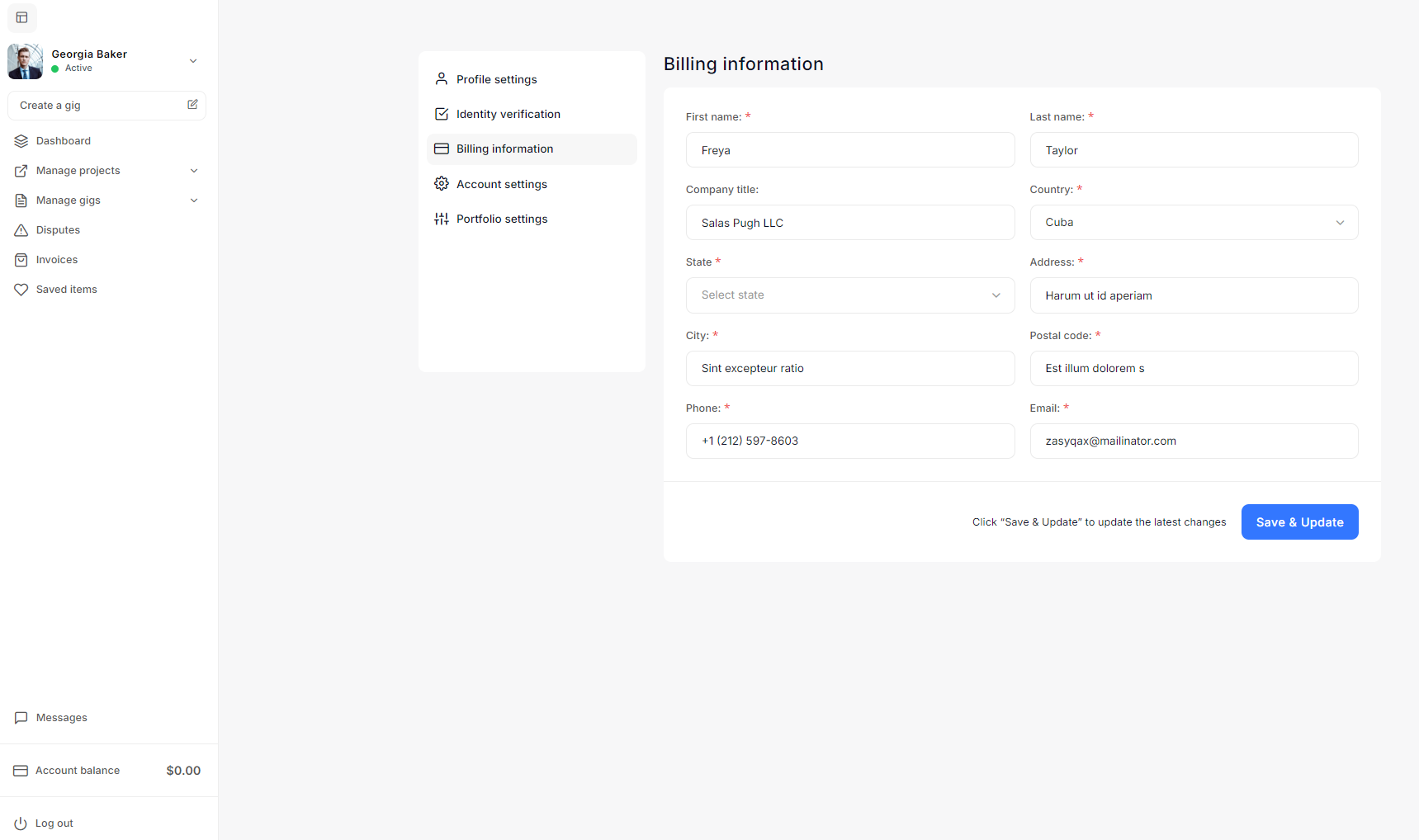Expand the Manage gigs submenu
The width and height of the screenshot is (1419, 840).
194,201
